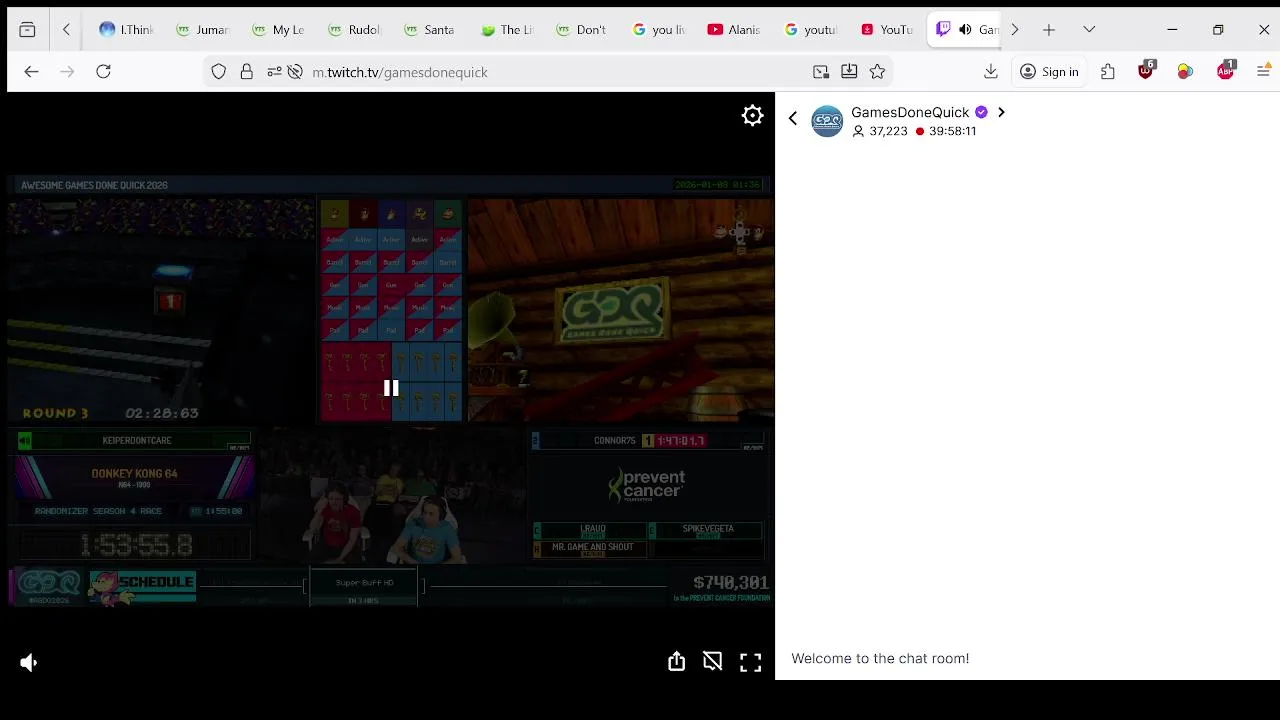Switch to the Santa tab
Screen dimensions: 1280x720
[431, 30]
